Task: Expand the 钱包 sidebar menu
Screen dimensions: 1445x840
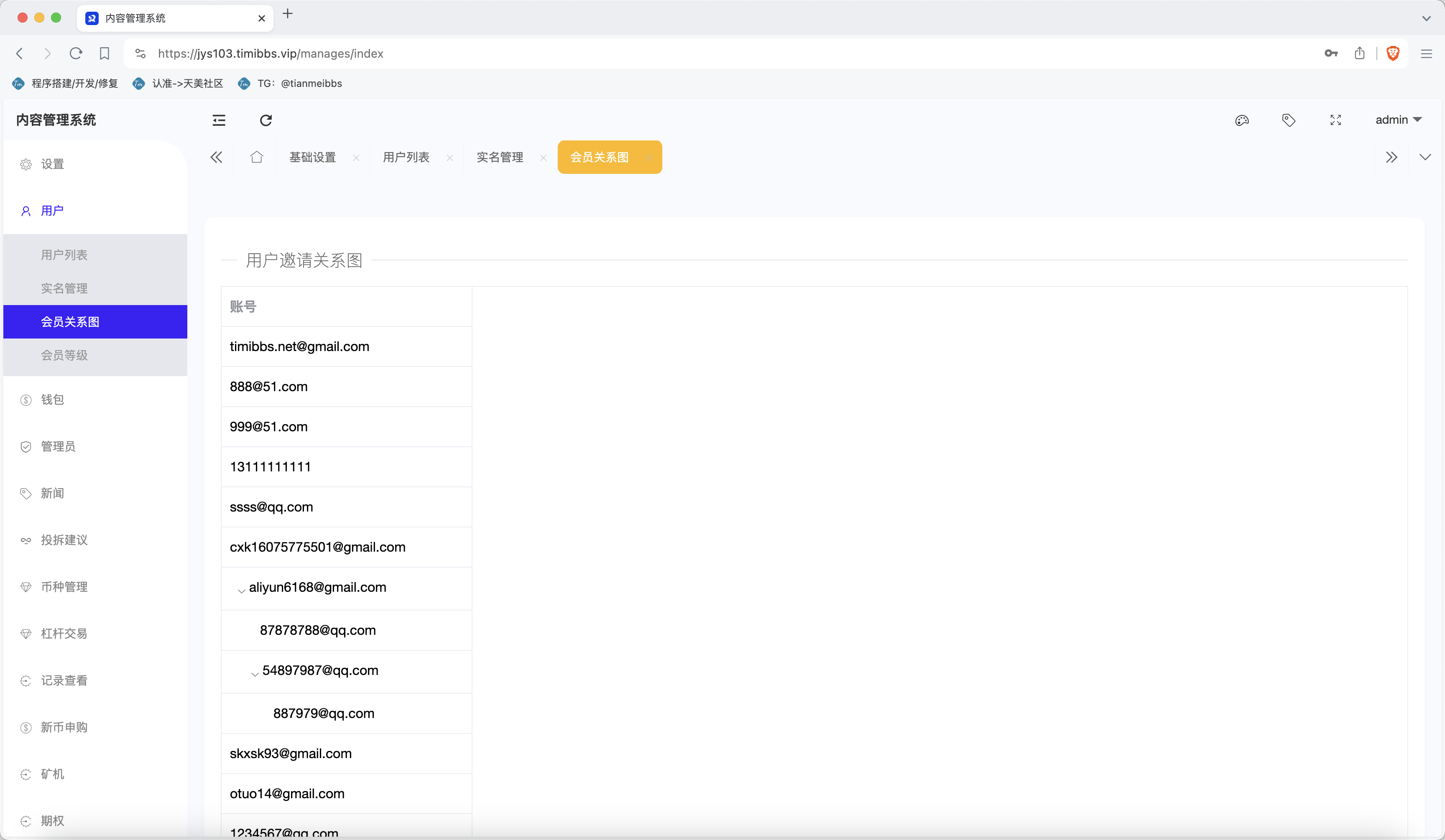Action: pyautogui.click(x=95, y=400)
